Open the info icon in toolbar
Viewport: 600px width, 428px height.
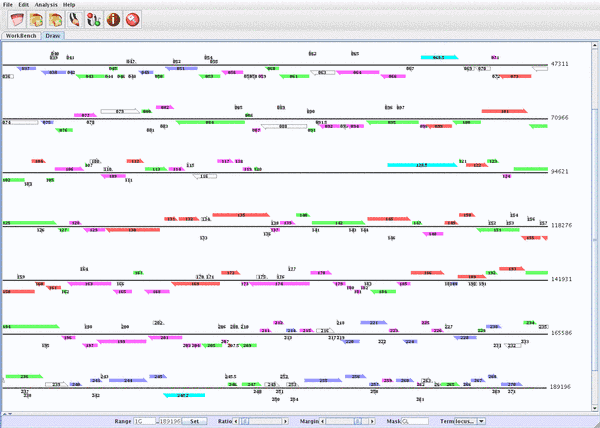click(x=112, y=19)
